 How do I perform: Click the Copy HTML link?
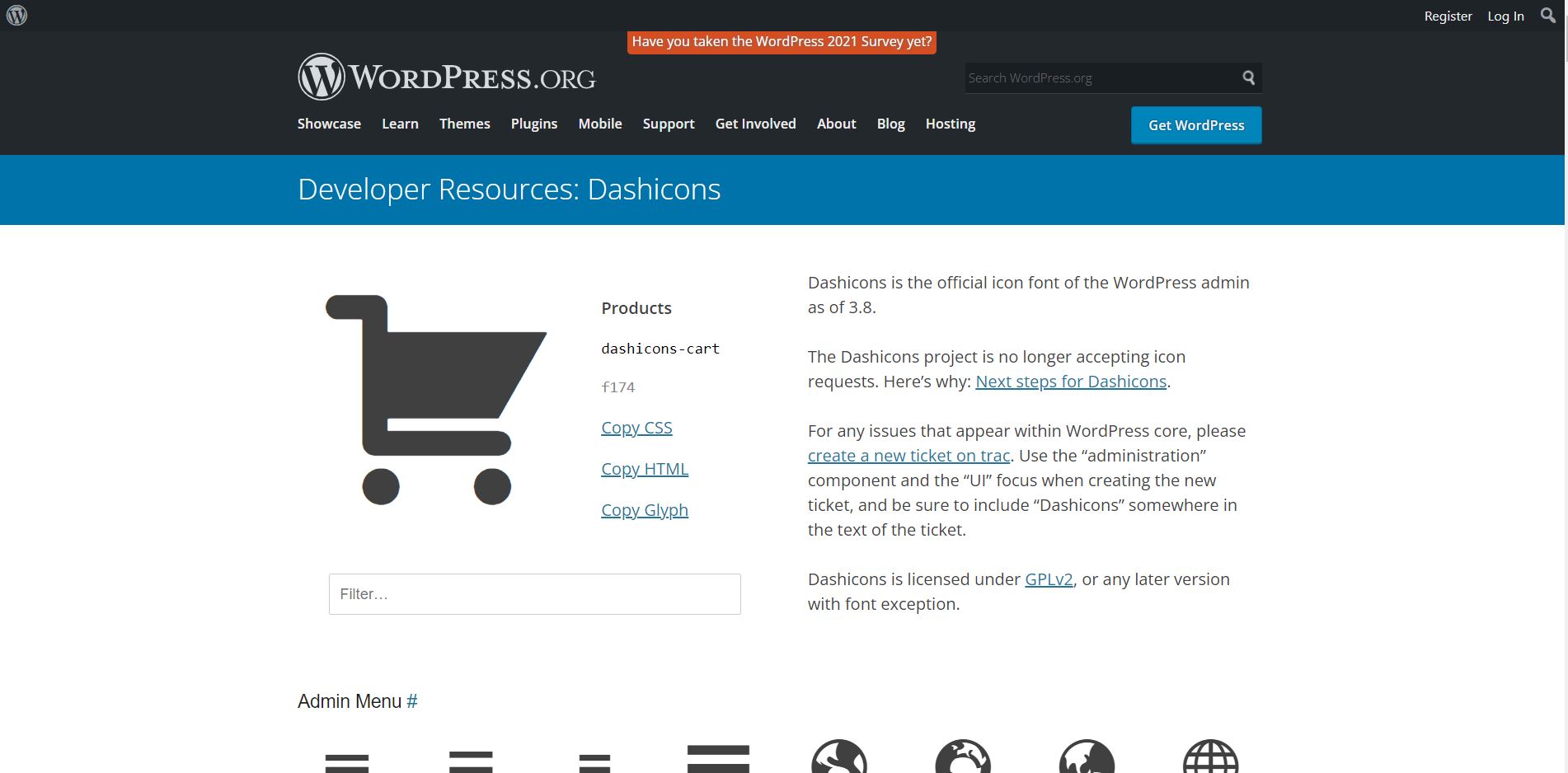click(x=644, y=469)
